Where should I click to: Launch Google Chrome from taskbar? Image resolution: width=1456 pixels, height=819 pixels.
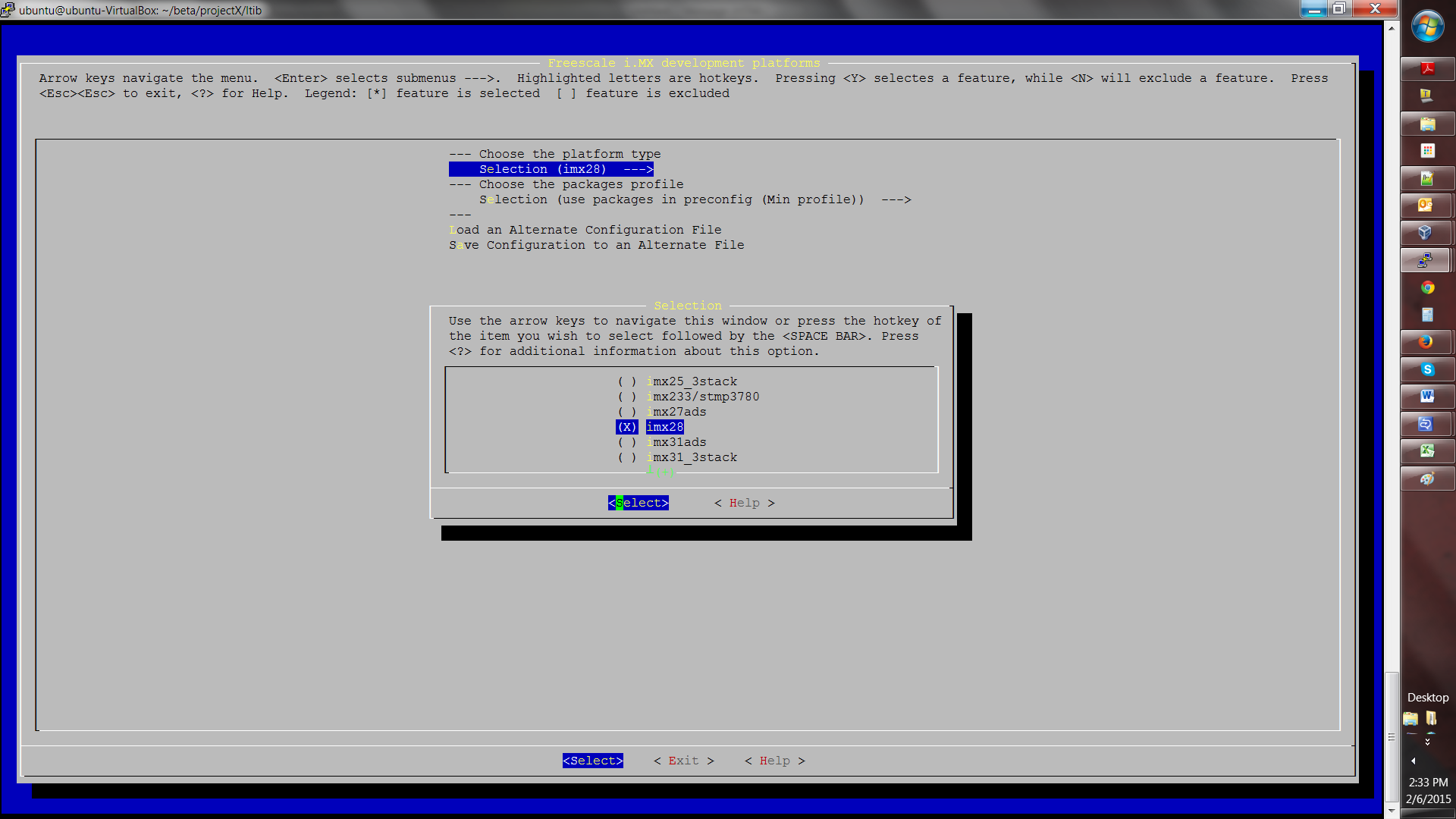pyautogui.click(x=1427, y=287)
